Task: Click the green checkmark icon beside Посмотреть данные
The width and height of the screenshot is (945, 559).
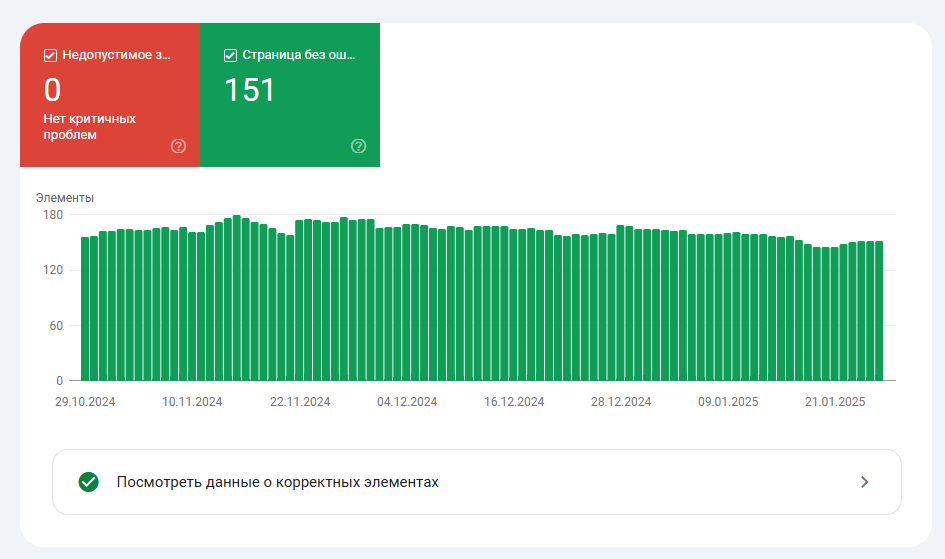Action: 89,482
